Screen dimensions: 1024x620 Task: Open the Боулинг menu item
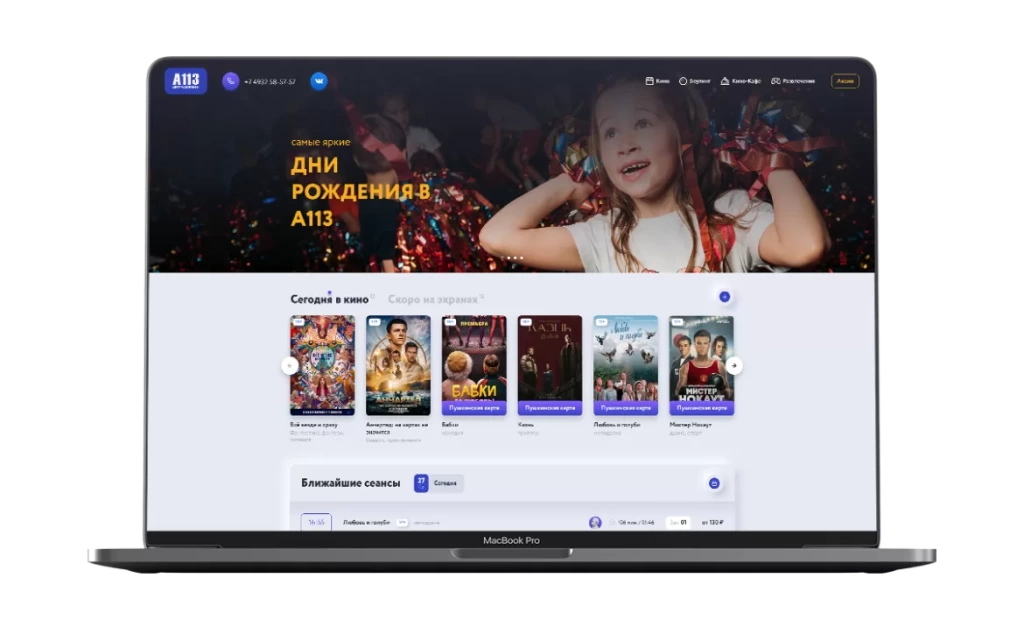point(694,81)
